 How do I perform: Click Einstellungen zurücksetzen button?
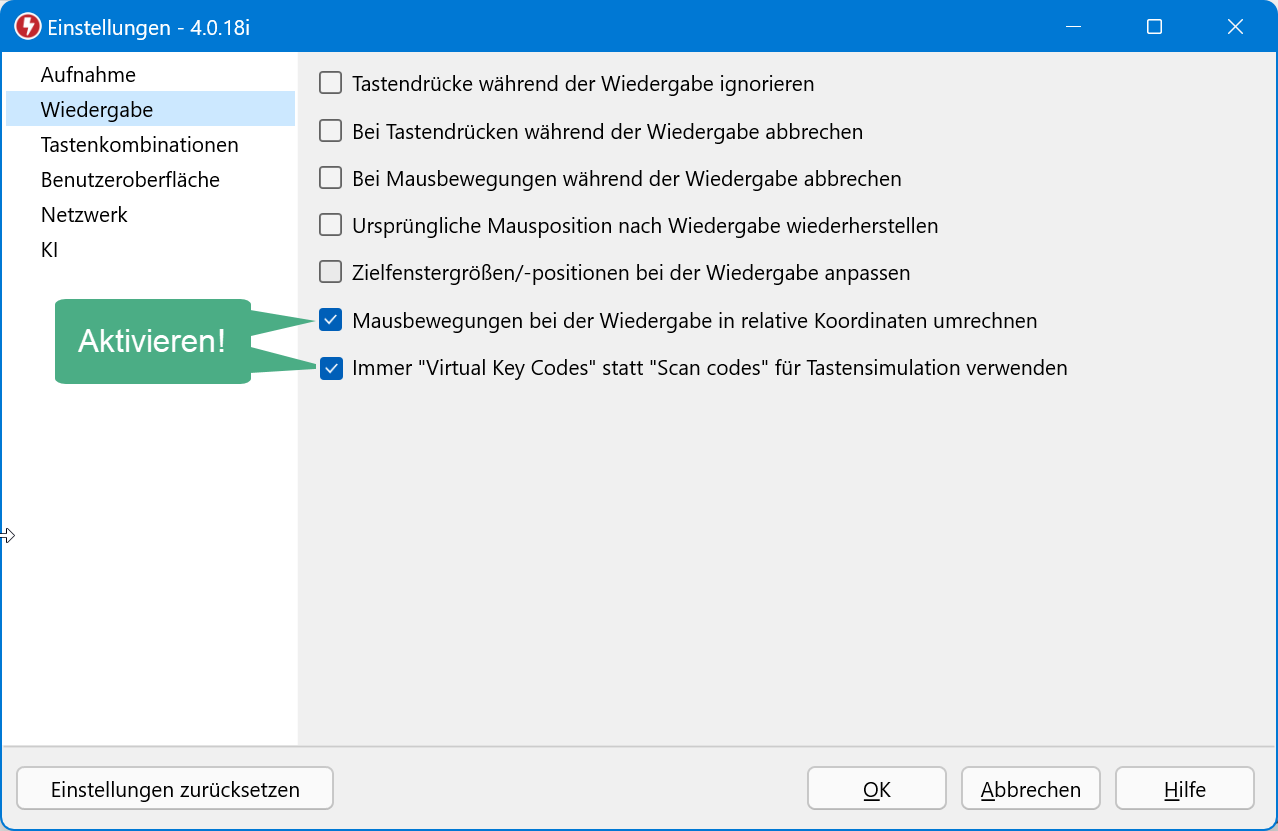point(175,789)
